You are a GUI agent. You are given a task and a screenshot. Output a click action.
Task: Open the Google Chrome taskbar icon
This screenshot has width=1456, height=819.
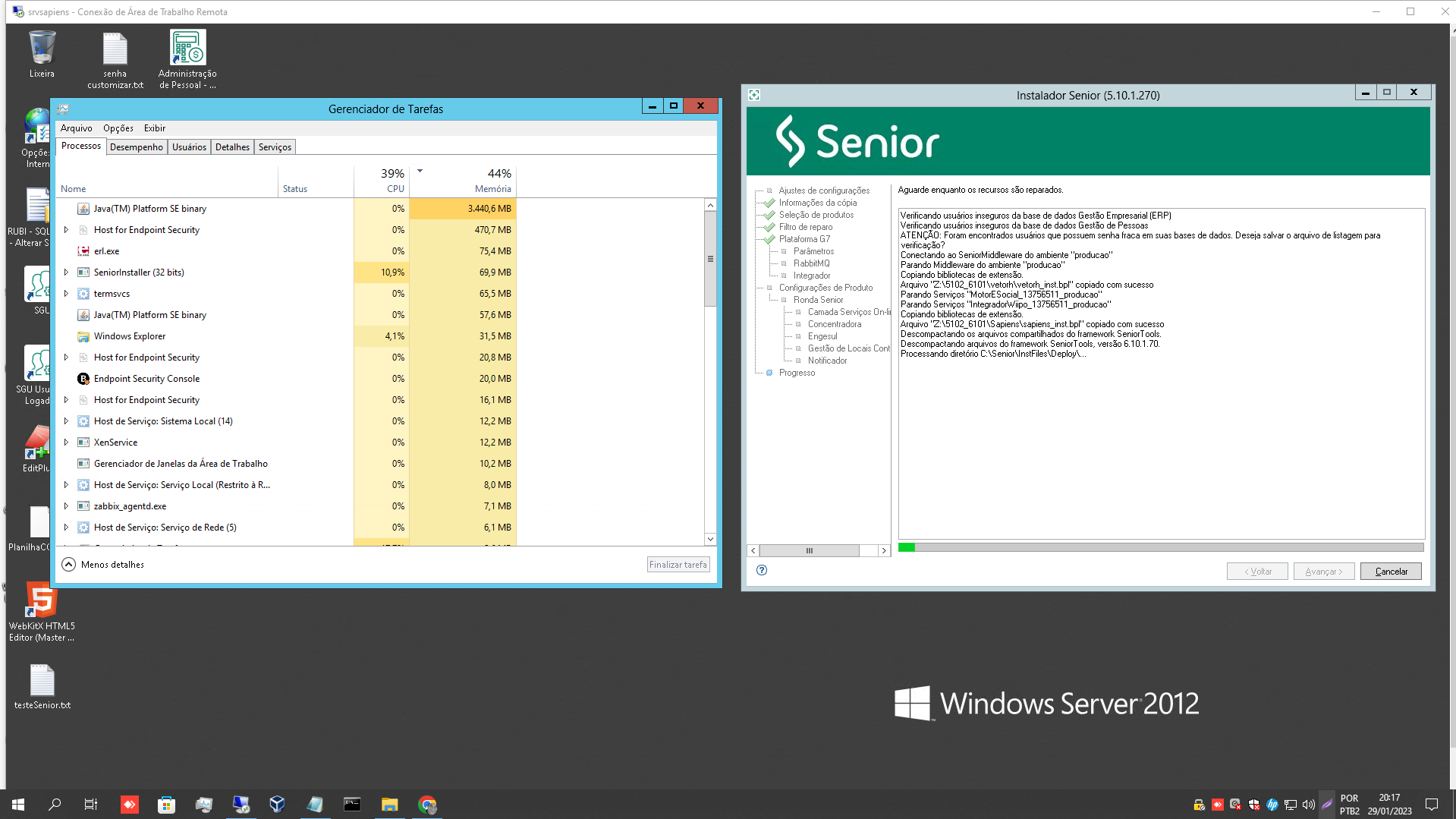(427, 804)
